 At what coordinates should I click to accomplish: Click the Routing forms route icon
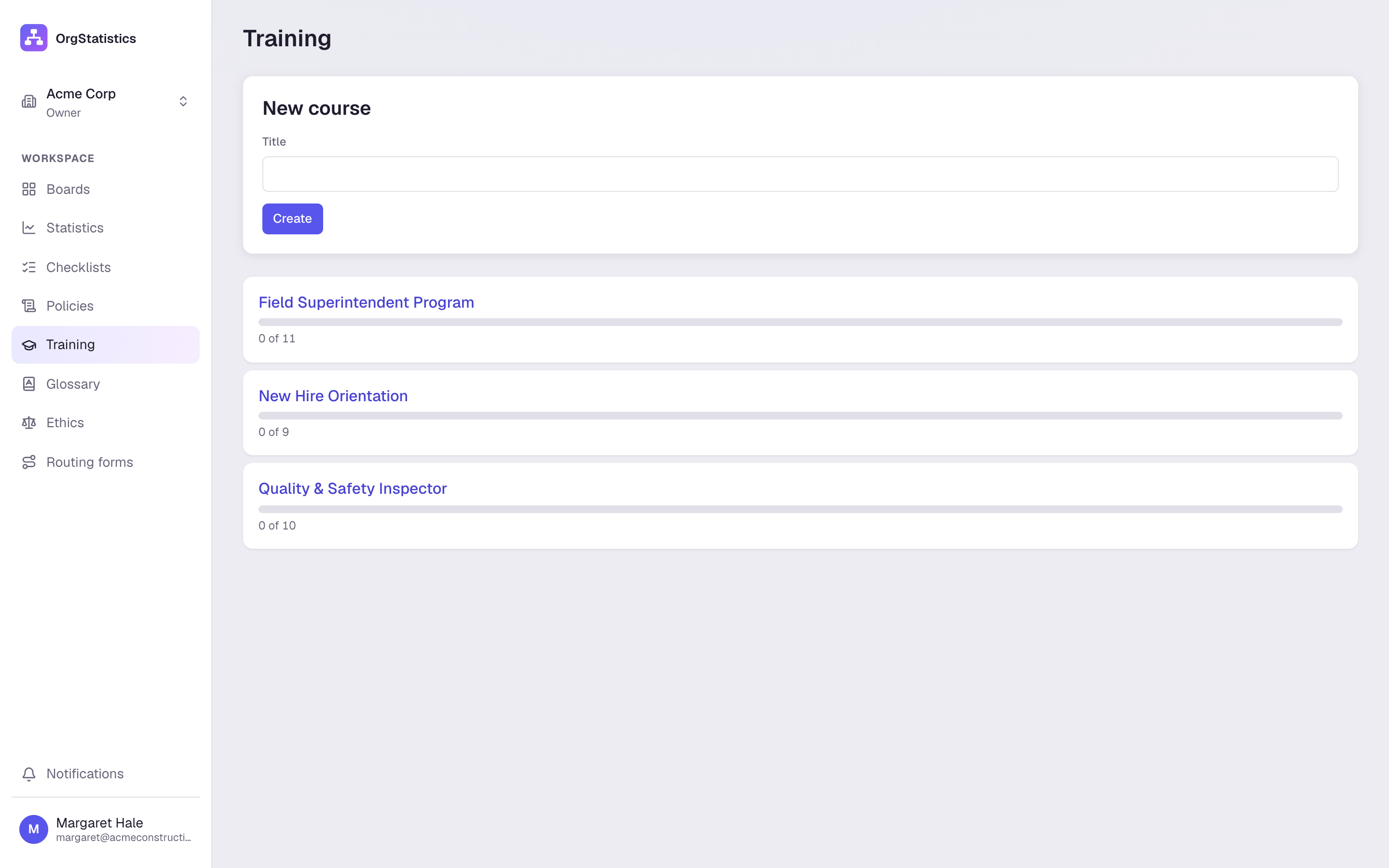(x=29, y=462)
